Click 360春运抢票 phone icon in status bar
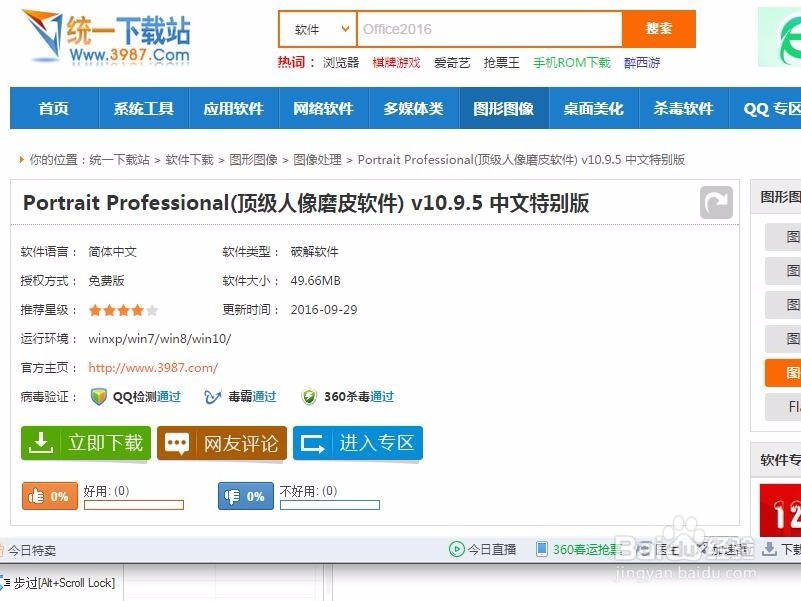 [x=541, y=549]
